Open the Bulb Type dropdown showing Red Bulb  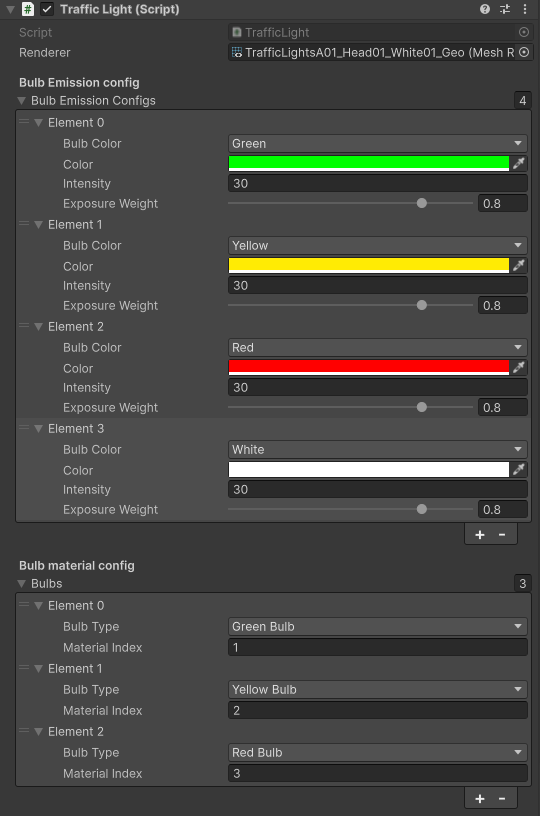[377, 752]
